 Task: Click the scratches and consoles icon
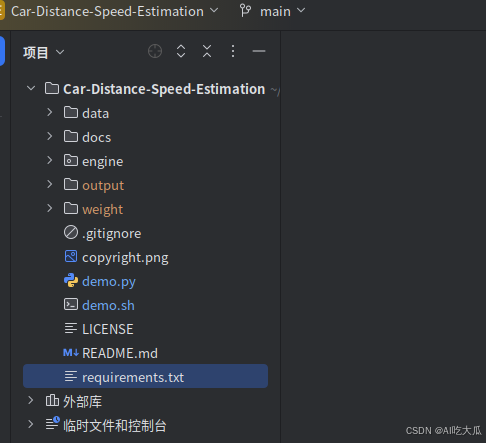click(x=53, y=423)
